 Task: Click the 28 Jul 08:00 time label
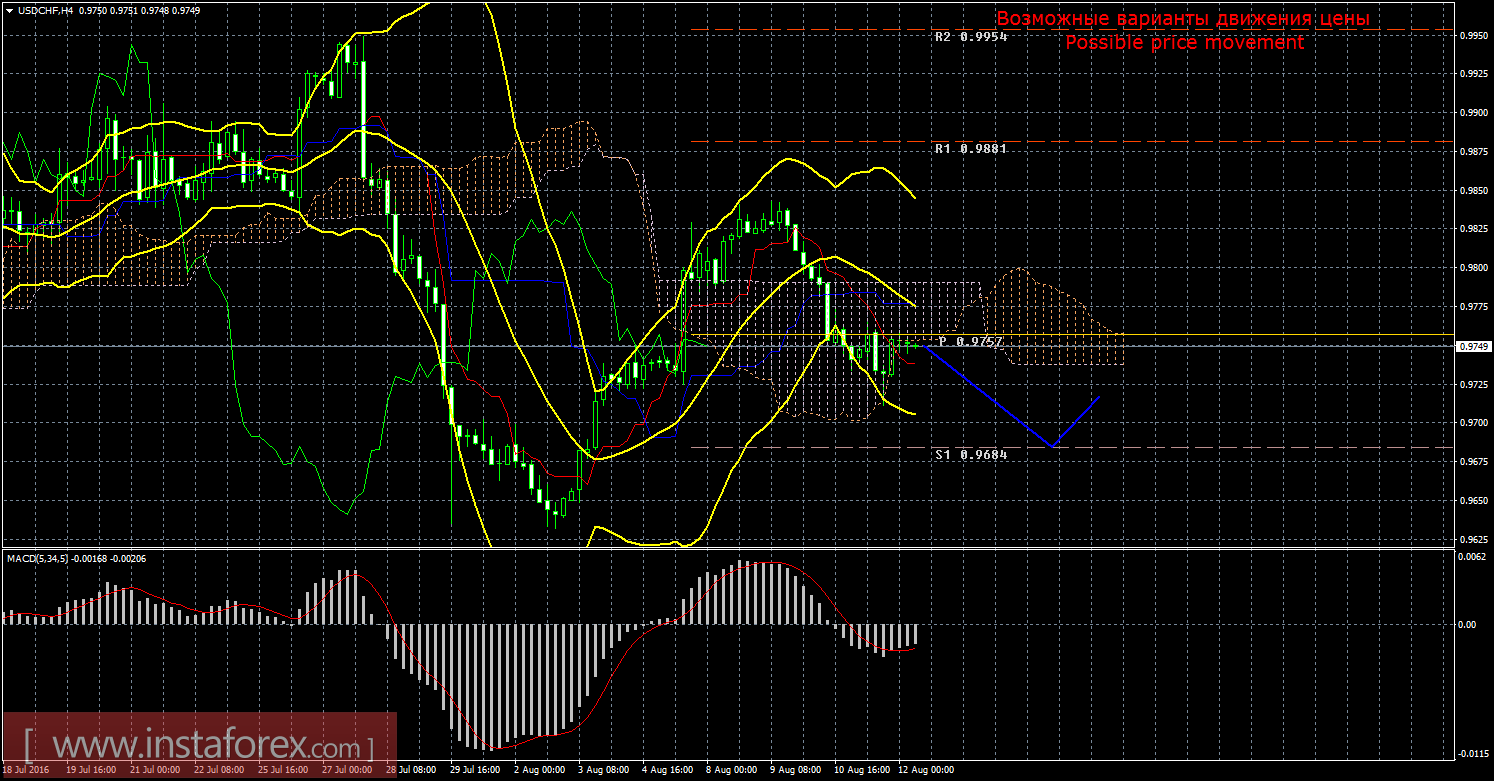coord(412,771)
